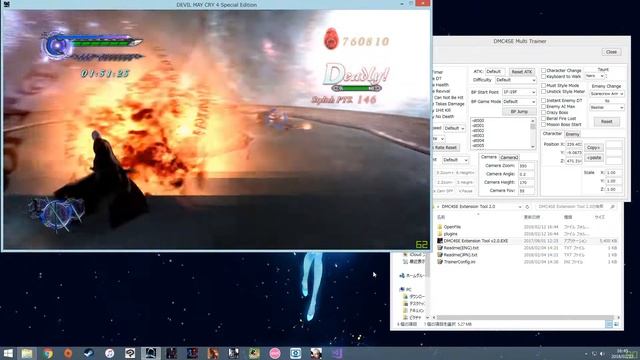Click the Position X input field
The image size is (640, 360).
tap(574, 144)
